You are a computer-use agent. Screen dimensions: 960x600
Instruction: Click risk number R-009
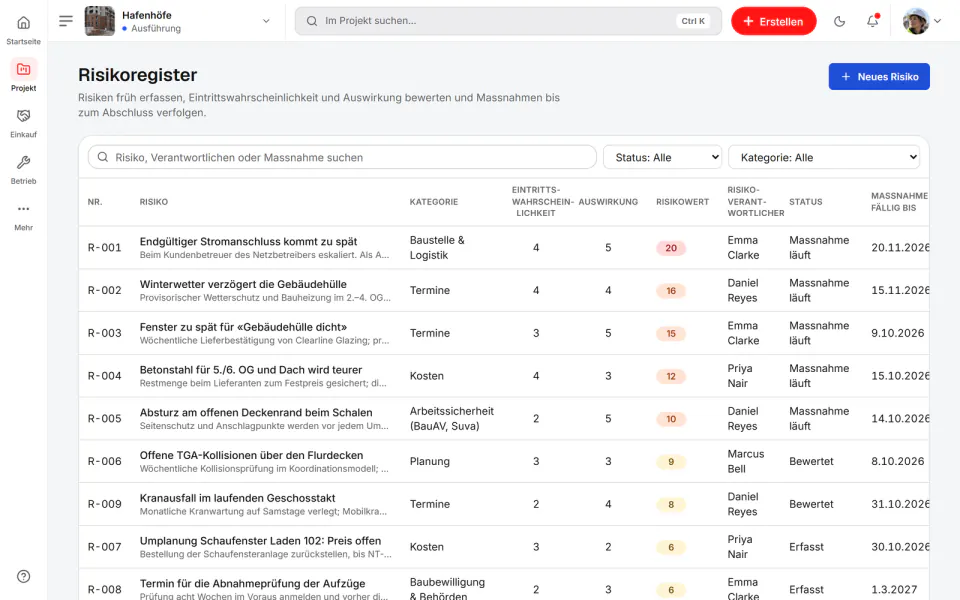click(x=104, y=504)
